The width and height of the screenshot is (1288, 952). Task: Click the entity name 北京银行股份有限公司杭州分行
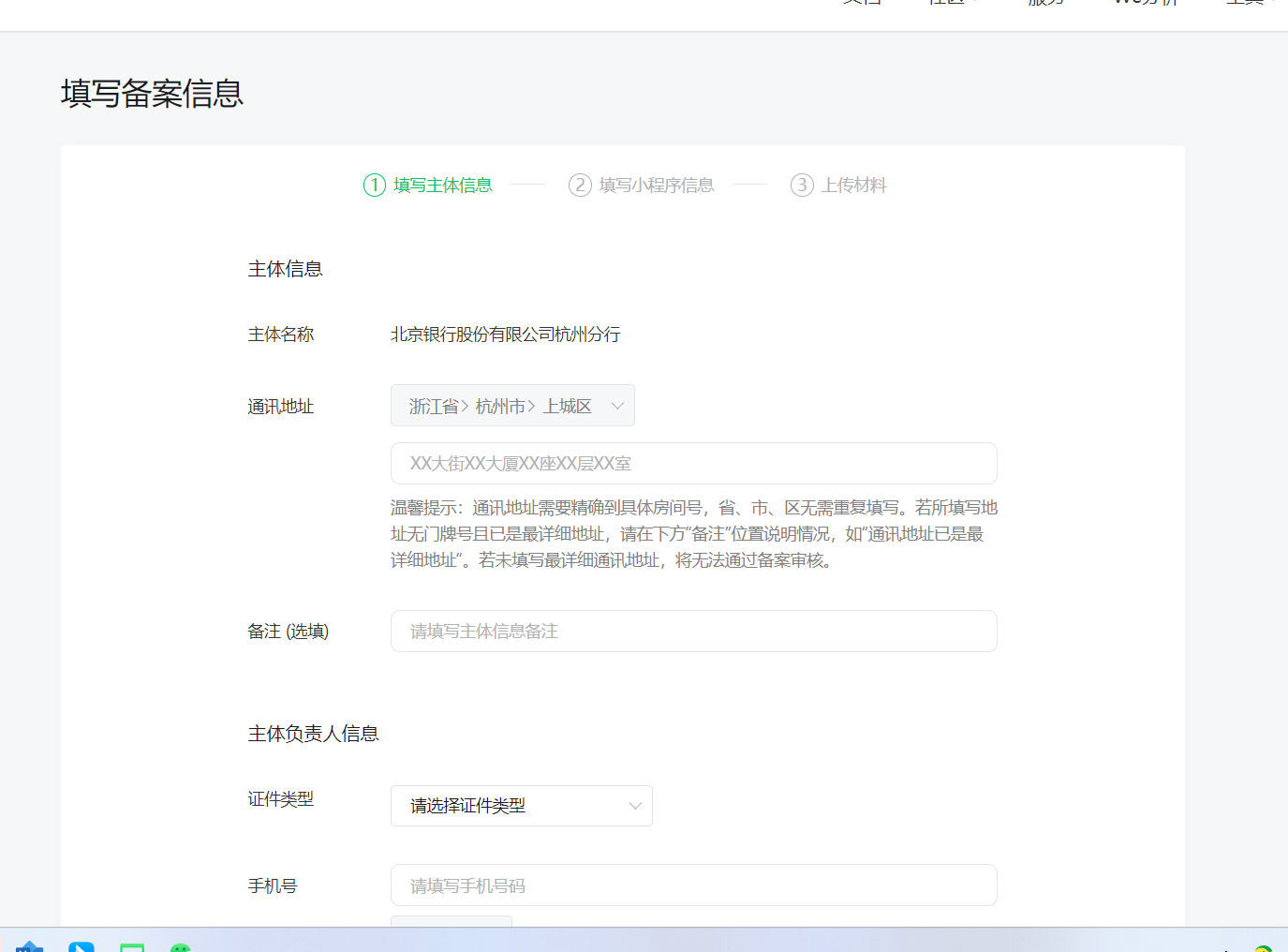pyautogui.click(x=506, y=335)
